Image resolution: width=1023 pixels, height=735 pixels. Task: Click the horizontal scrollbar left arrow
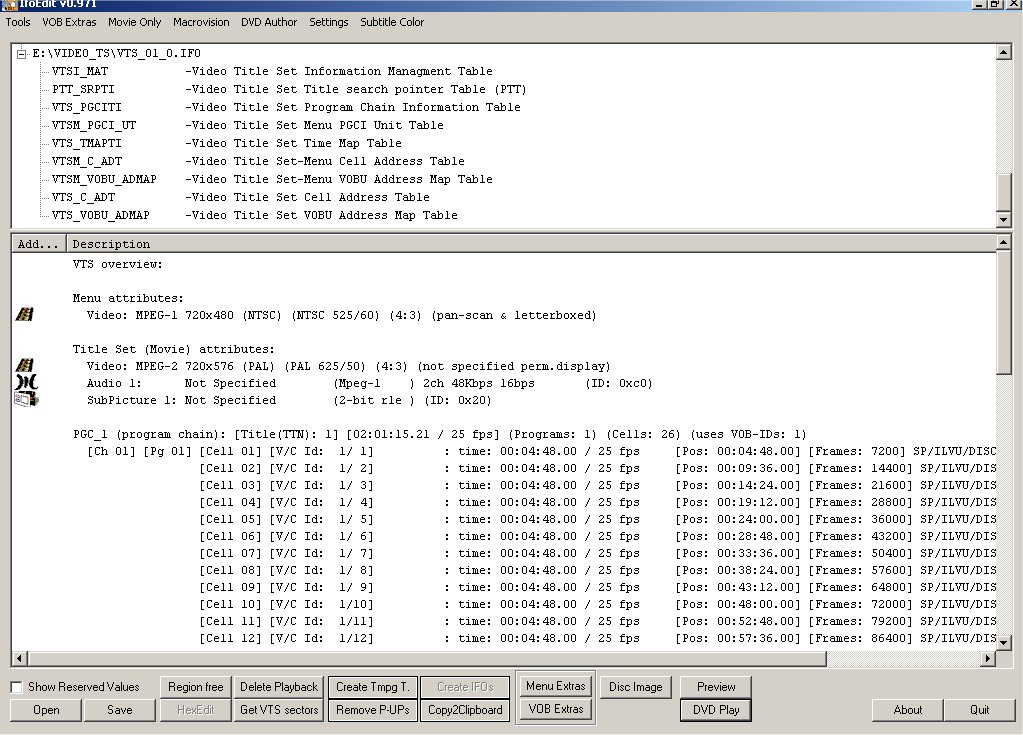(x=19, y=659)
